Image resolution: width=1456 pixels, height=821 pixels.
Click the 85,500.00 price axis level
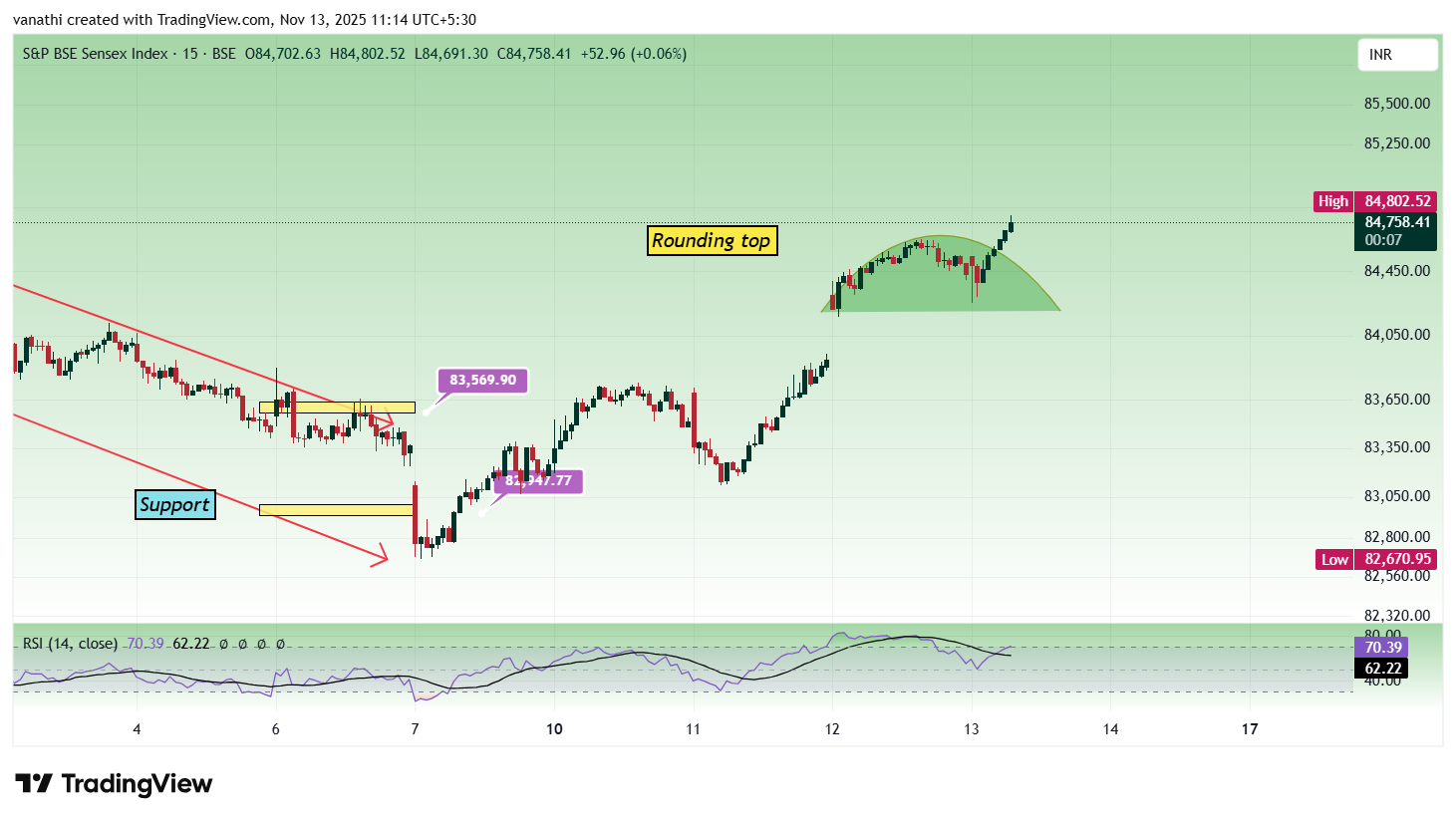[1397, 104]
